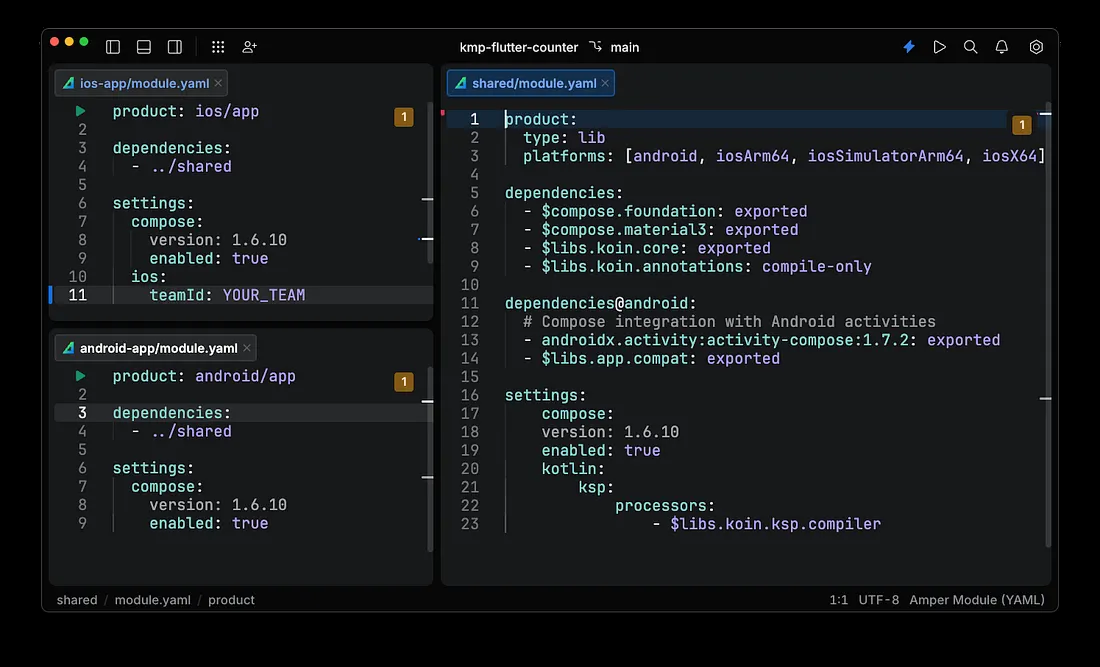1100x667 pixels.
Task: Click 'dependencies@android:' heading
Action: (601, 303)
